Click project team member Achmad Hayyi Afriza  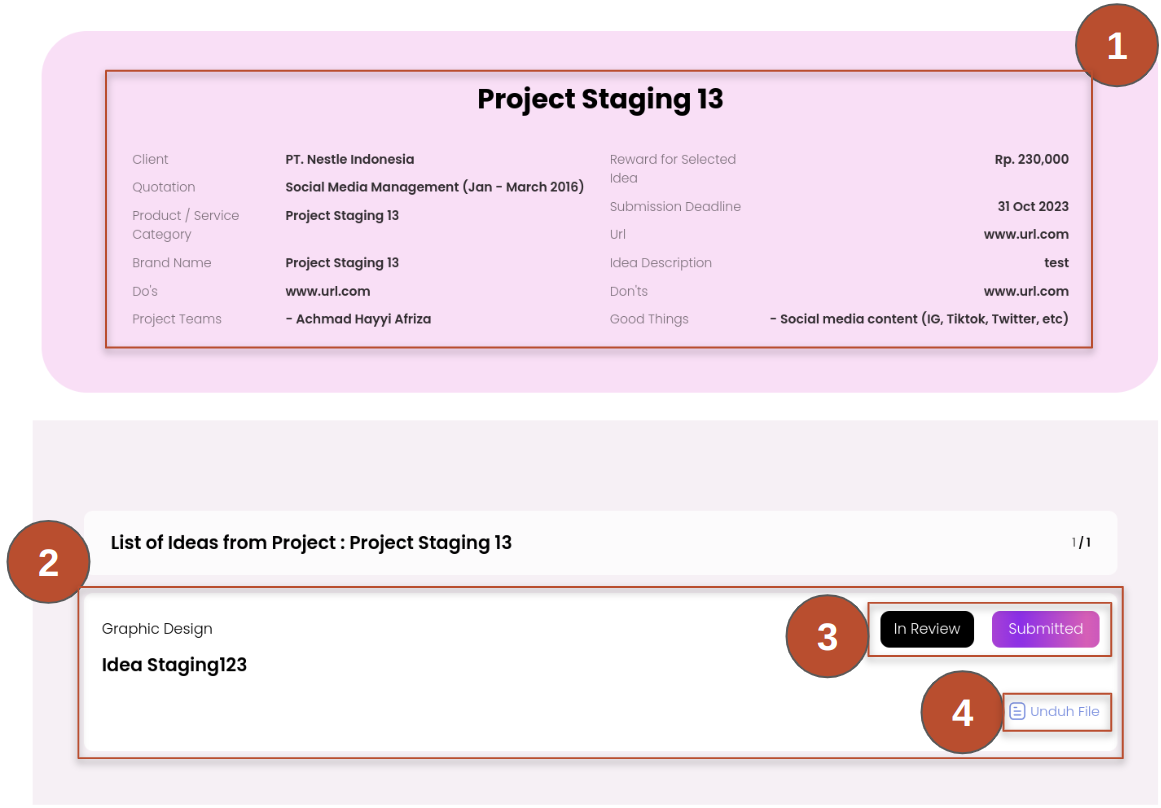pyautogui.click(x=358, y=319)
